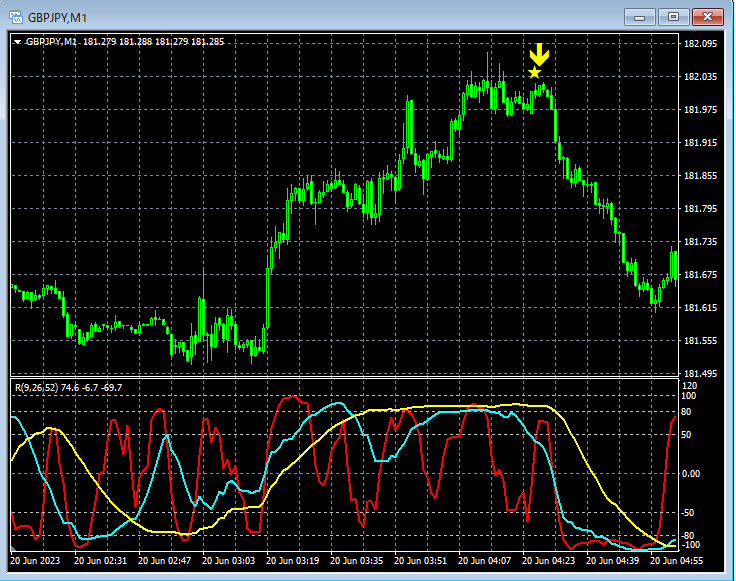Click the GBPJPY,M1 chart window icon
Viewport: 736px width, 581px height.
coord(16,18)
